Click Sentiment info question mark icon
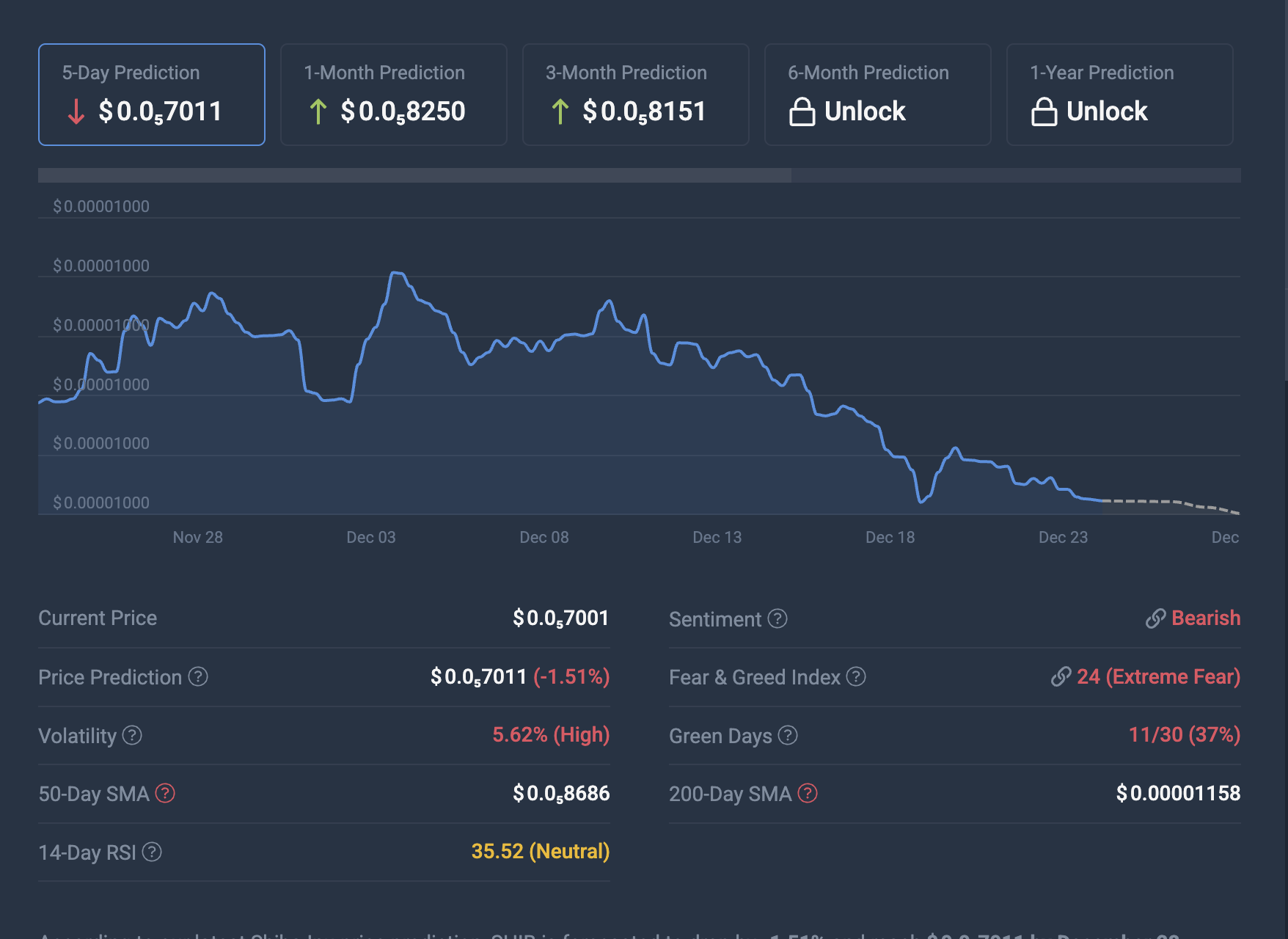This screenshot has height=939, width=1288. [777, 618]
